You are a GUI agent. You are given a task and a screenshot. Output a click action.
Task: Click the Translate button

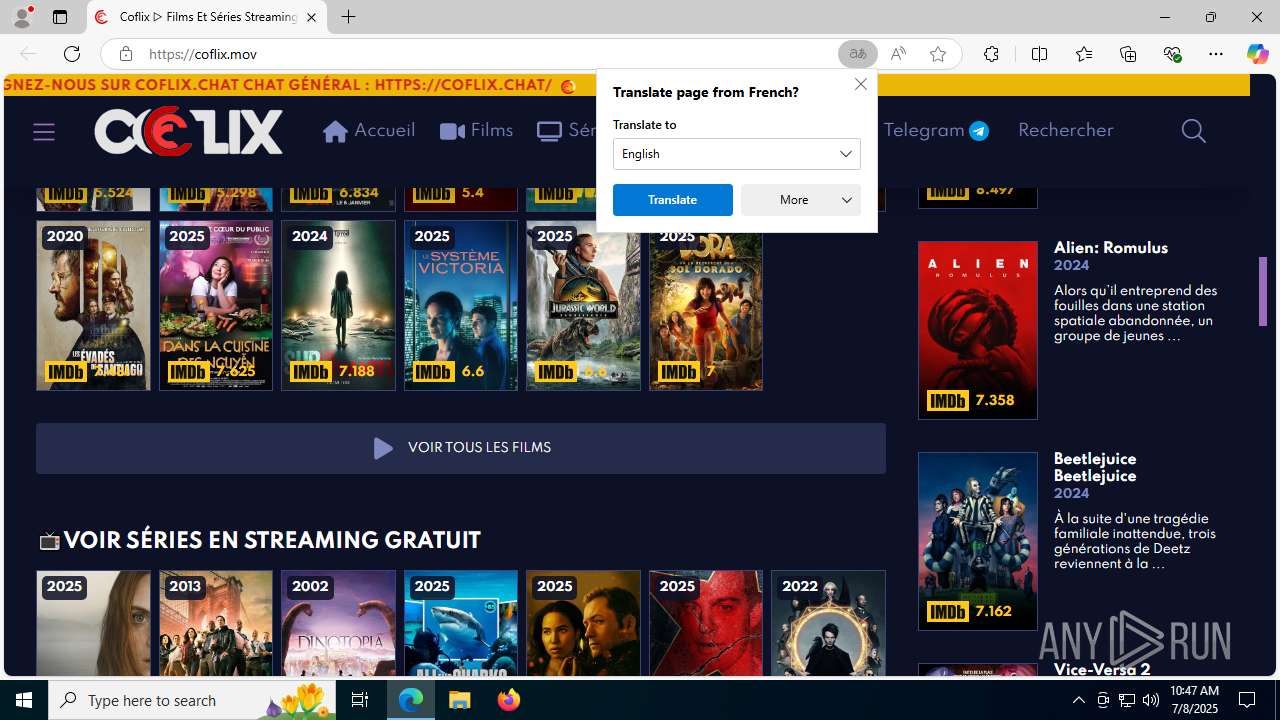[672, 200]
